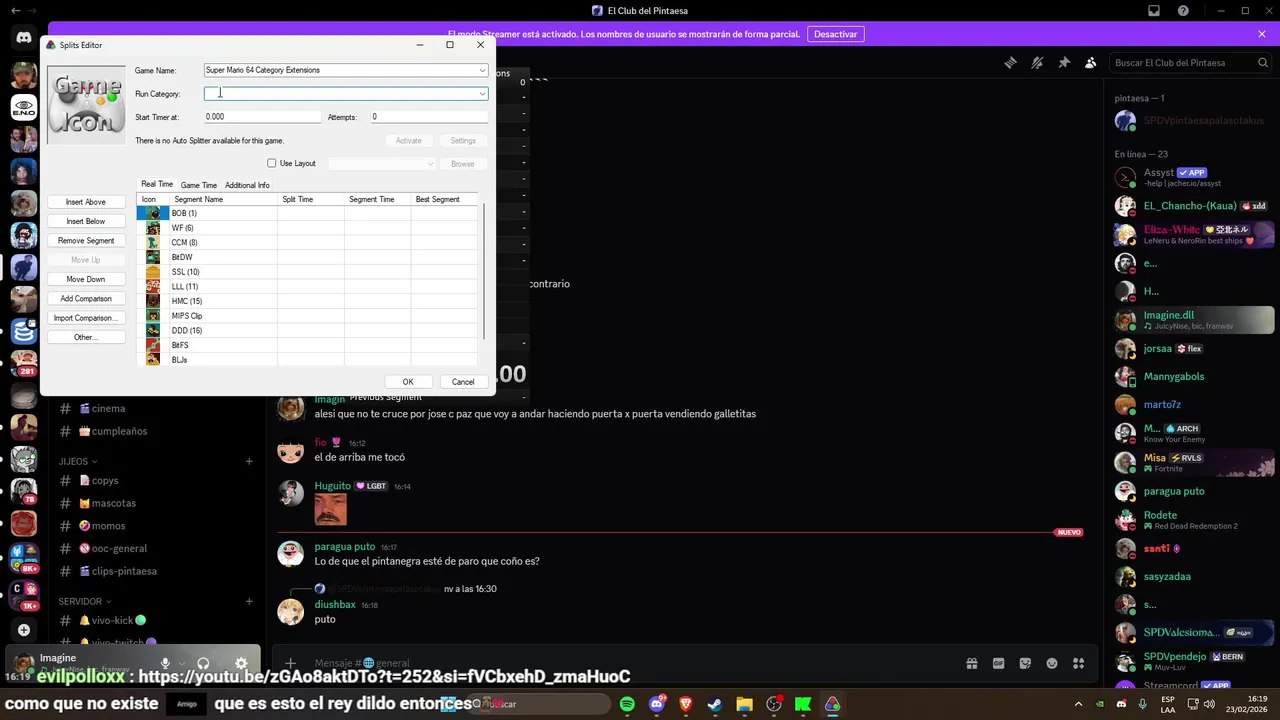Click the Move Down button

(x=86, y=279)
